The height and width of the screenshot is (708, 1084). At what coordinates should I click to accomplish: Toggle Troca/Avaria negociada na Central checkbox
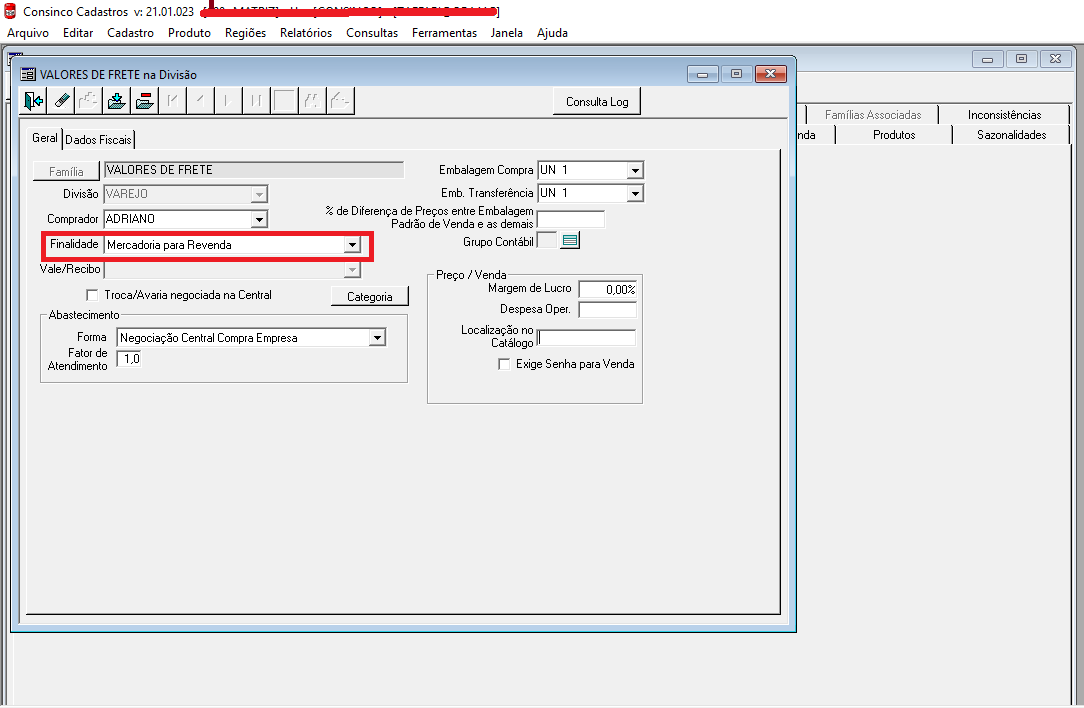tap(92, 295)
